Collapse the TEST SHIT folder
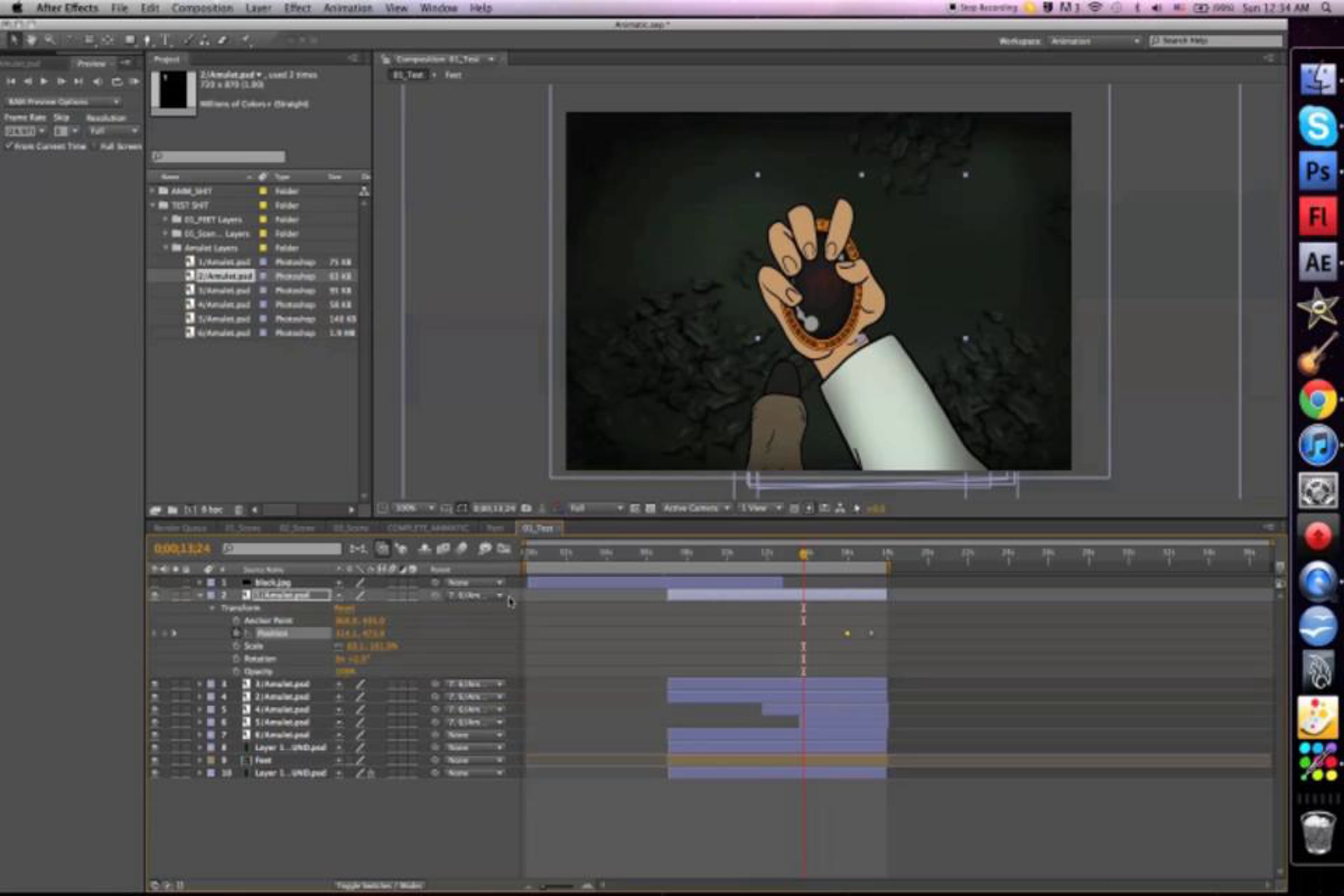Screen dimensions: 1344x896 tap(152, 205)
